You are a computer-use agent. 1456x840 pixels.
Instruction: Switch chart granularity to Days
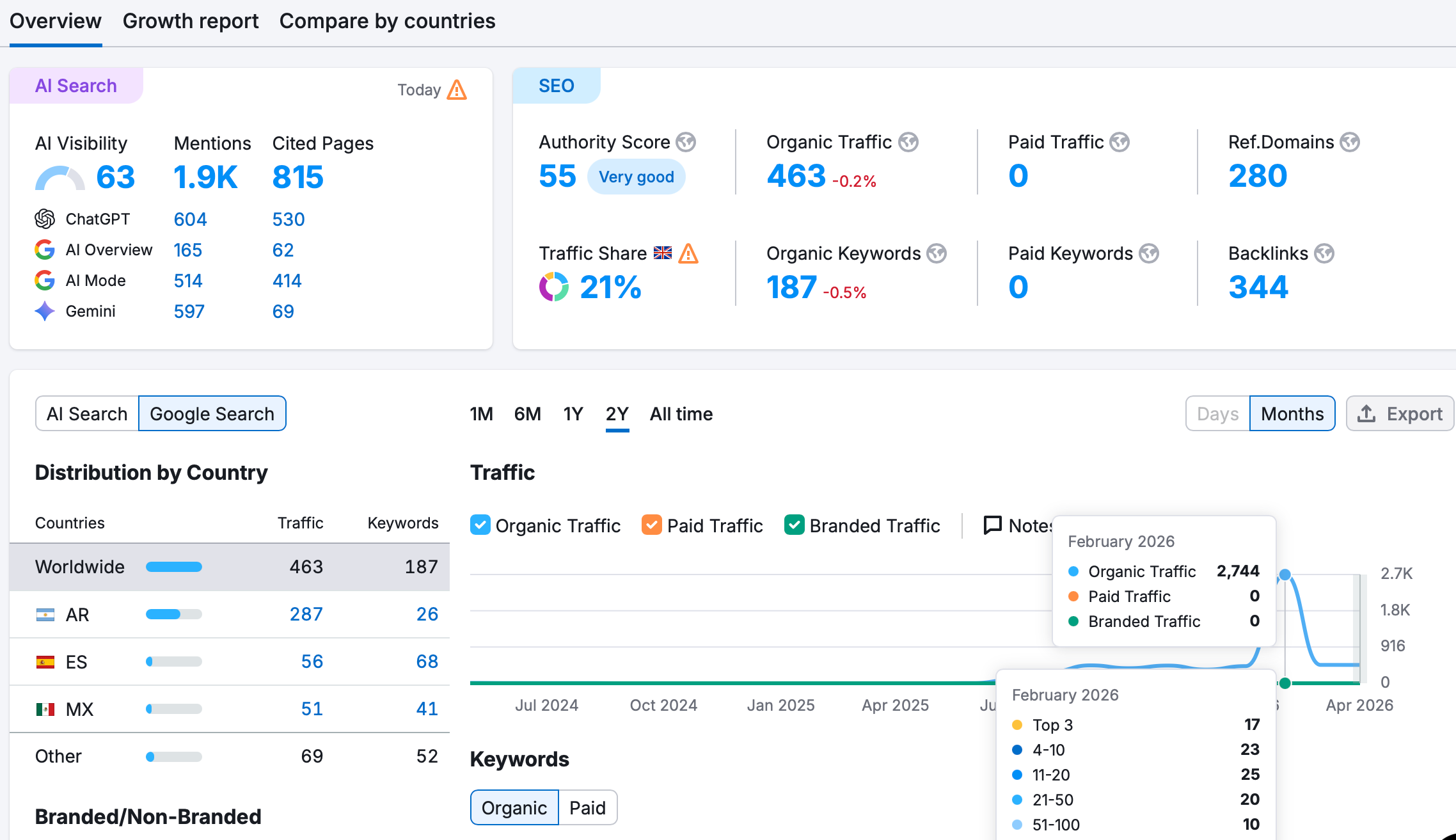click(x=1217, y=414)
